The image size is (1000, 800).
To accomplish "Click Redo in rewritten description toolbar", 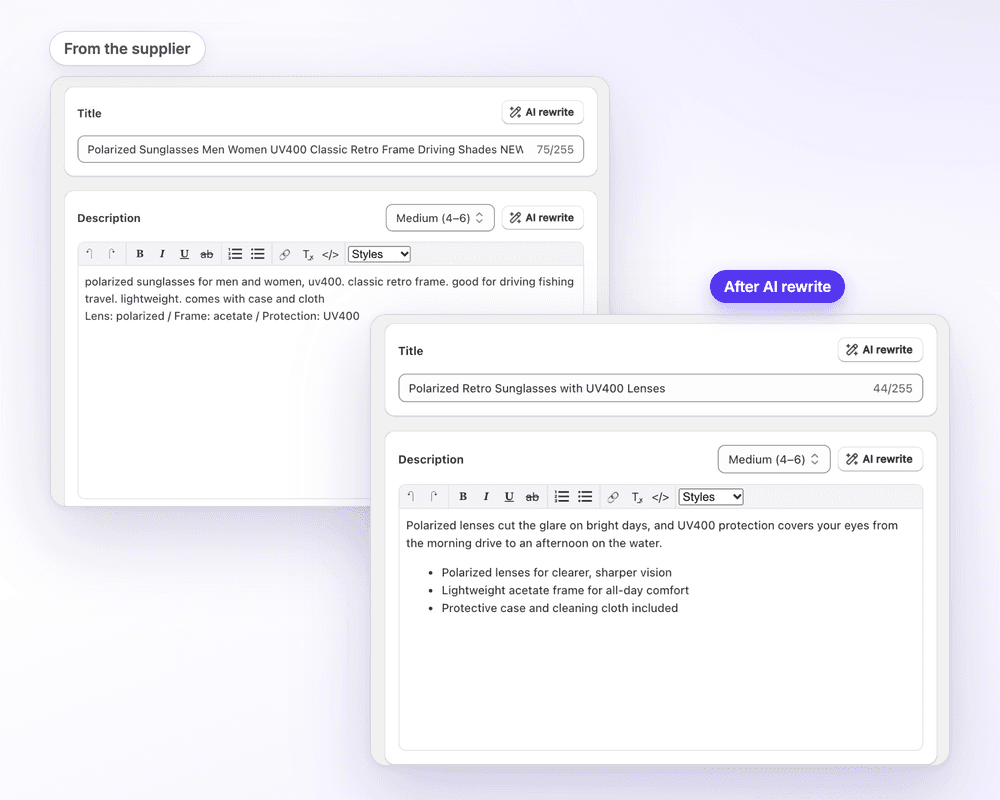I will coord(434,496).
